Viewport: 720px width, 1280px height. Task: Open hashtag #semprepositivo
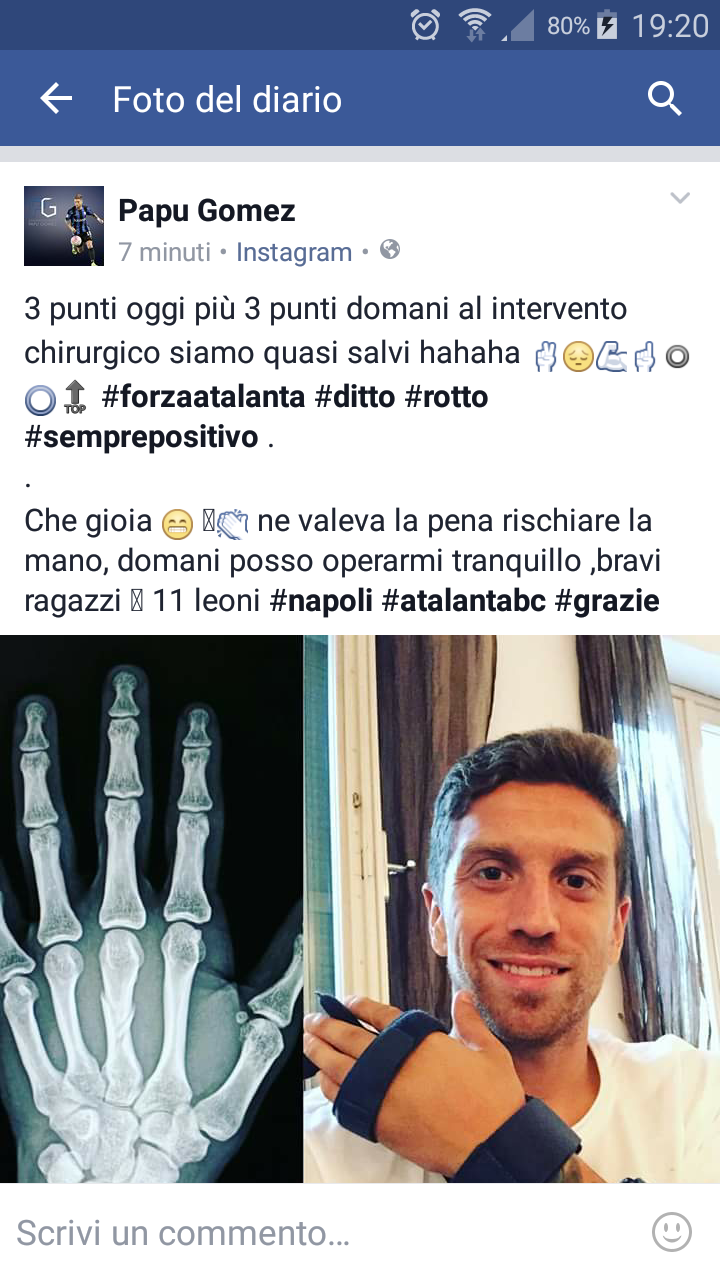[141, 437]
